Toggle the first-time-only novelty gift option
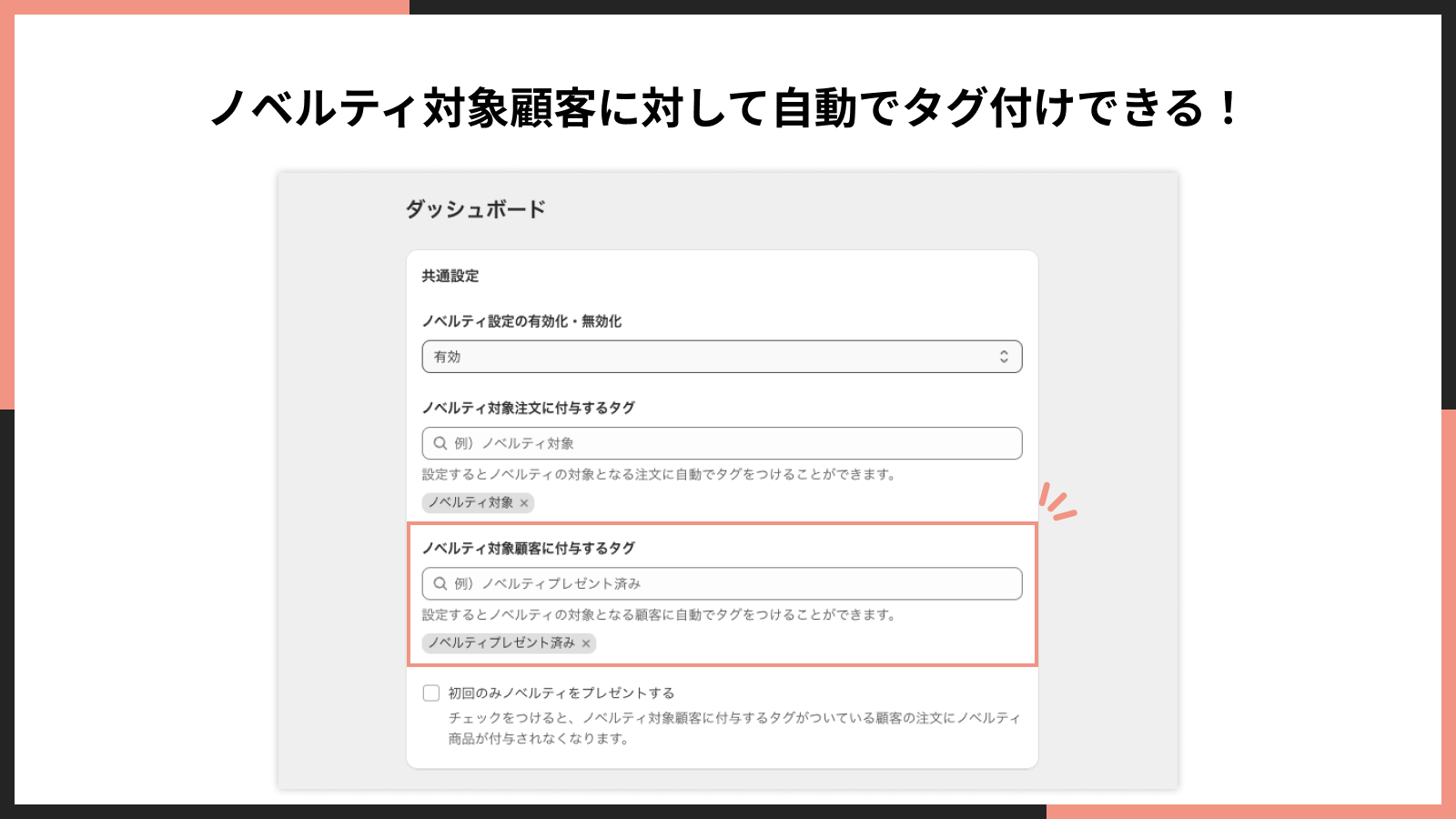The height and width of the screenshot is (819, 1456). coord(430,693)
